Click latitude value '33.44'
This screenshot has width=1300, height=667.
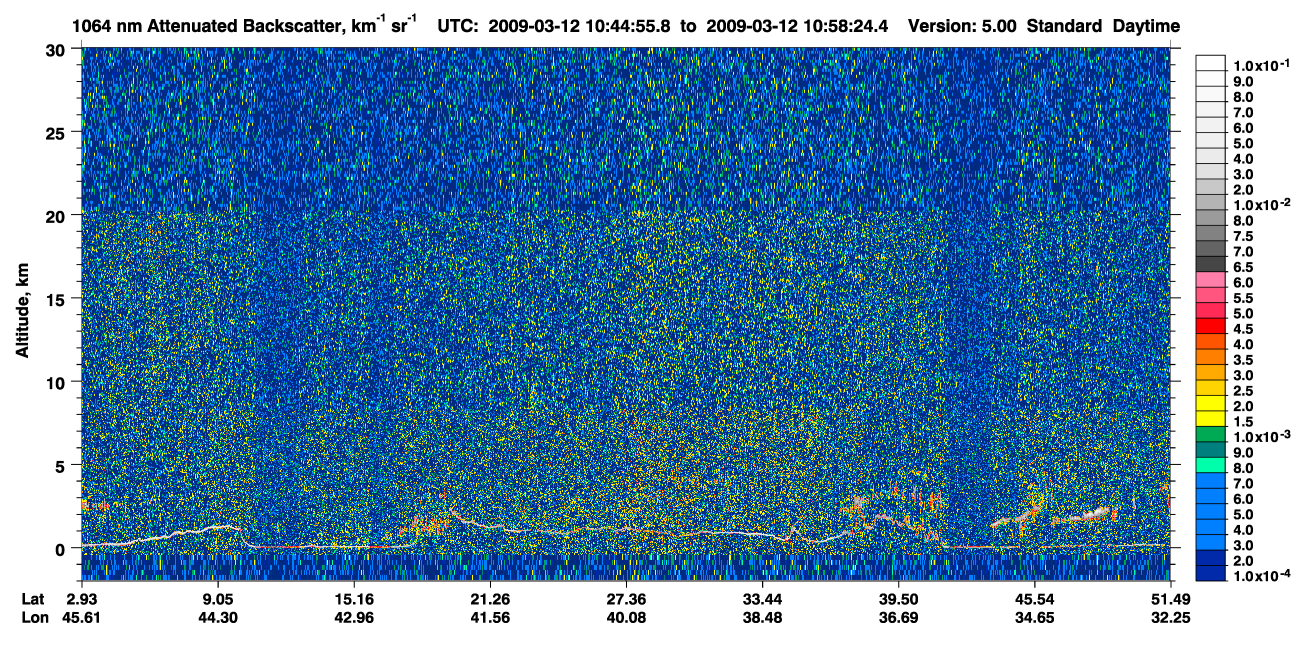(761, 598)
